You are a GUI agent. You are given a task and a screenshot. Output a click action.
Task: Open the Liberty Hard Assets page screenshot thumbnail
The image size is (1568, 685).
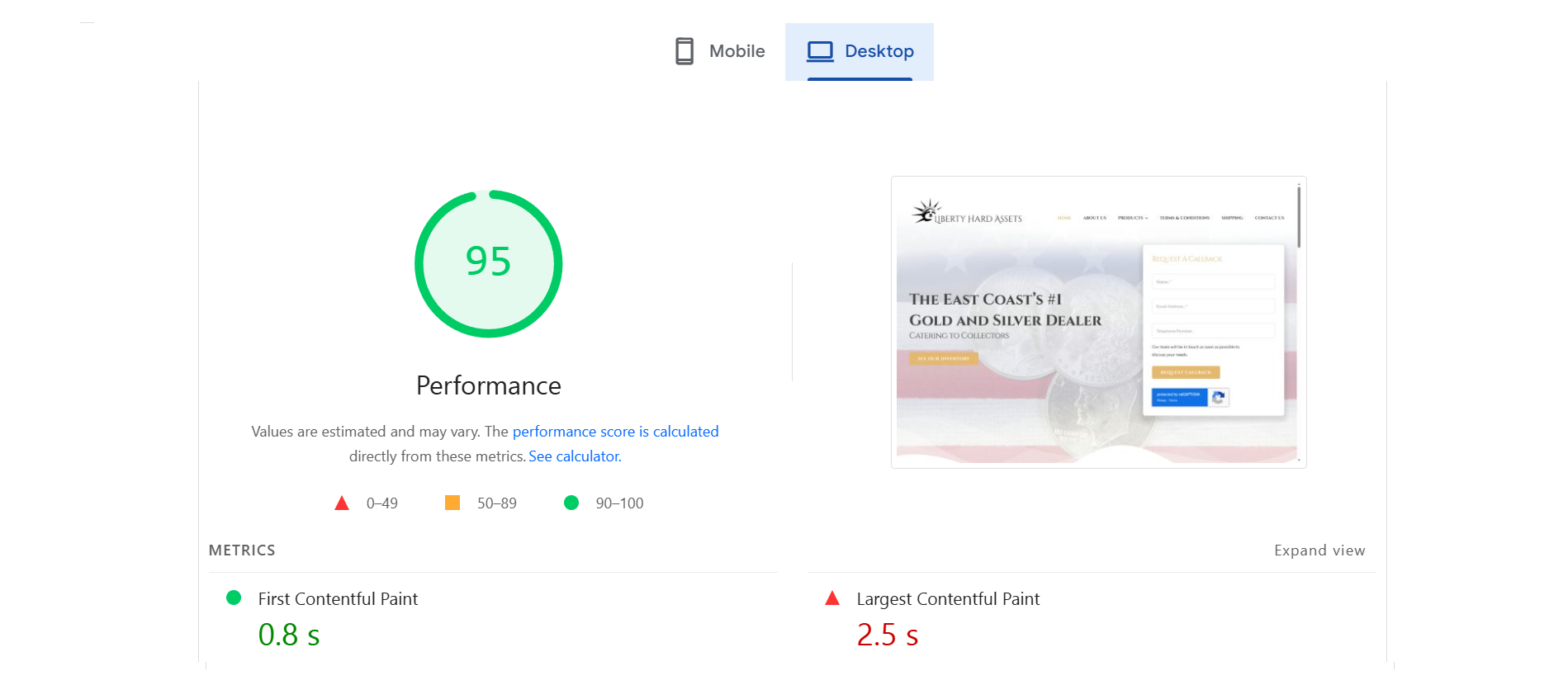click(1097, 322)
